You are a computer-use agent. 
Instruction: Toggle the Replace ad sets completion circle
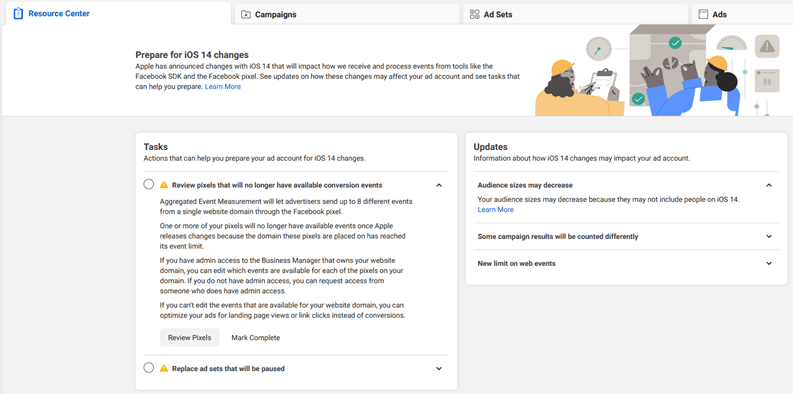tap(149, 368)
